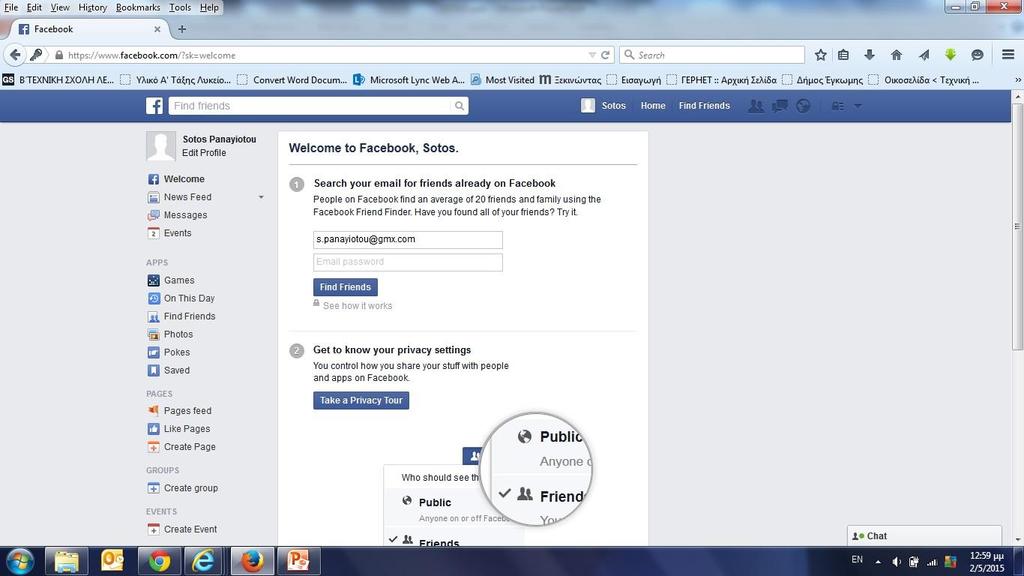Open the Edit menu
The image size is (1024, 576).
point(34,7)
